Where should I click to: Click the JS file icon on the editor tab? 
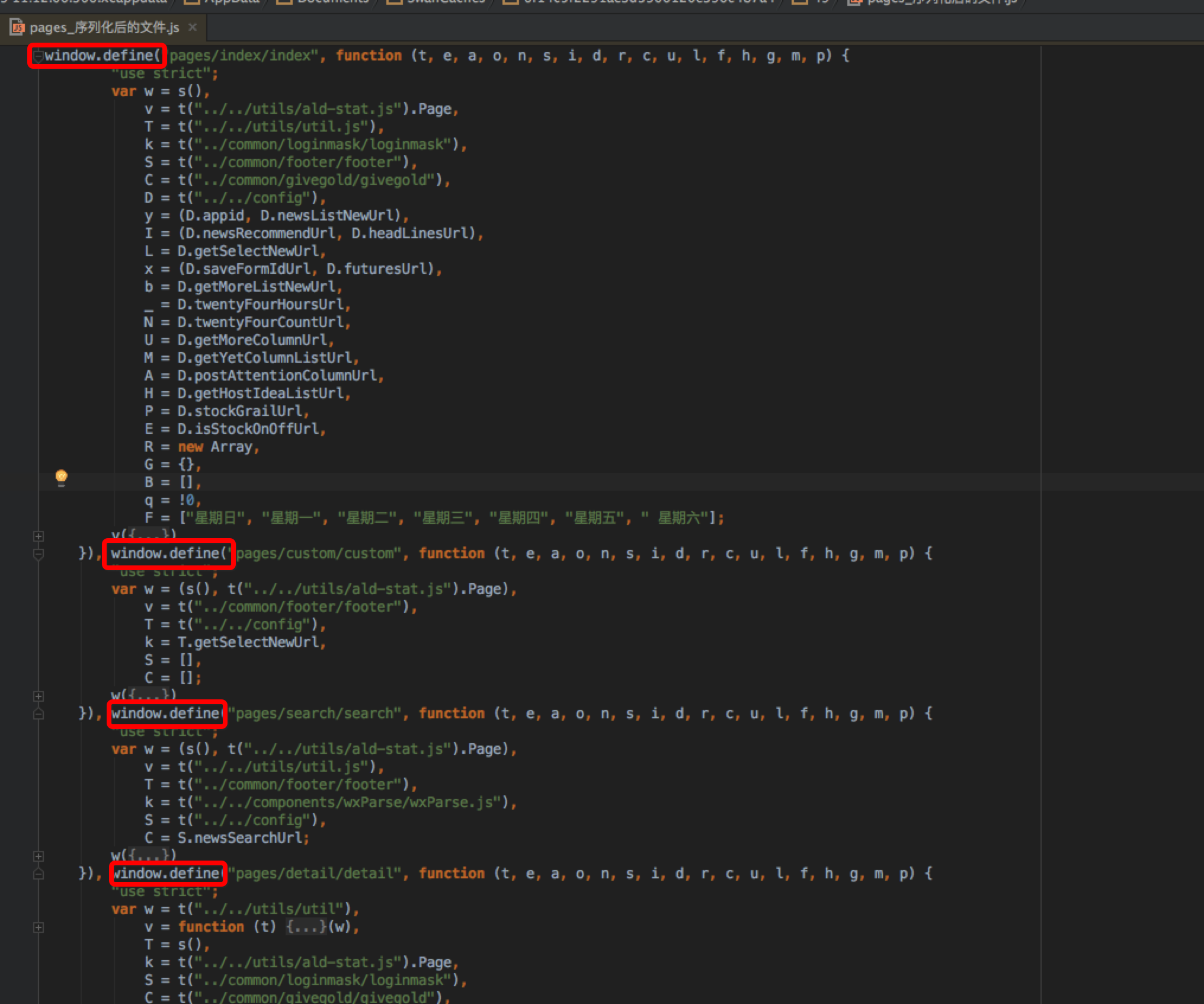[18, 28]
